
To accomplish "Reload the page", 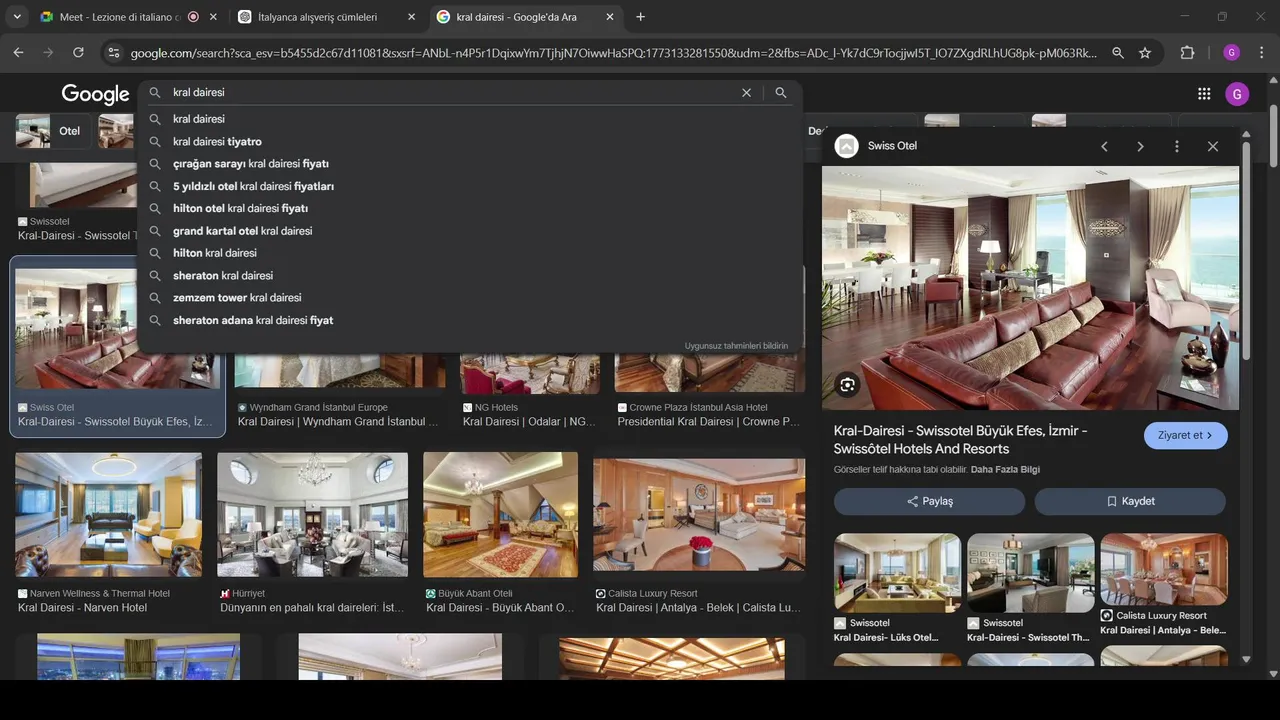I will click(78, 52).
